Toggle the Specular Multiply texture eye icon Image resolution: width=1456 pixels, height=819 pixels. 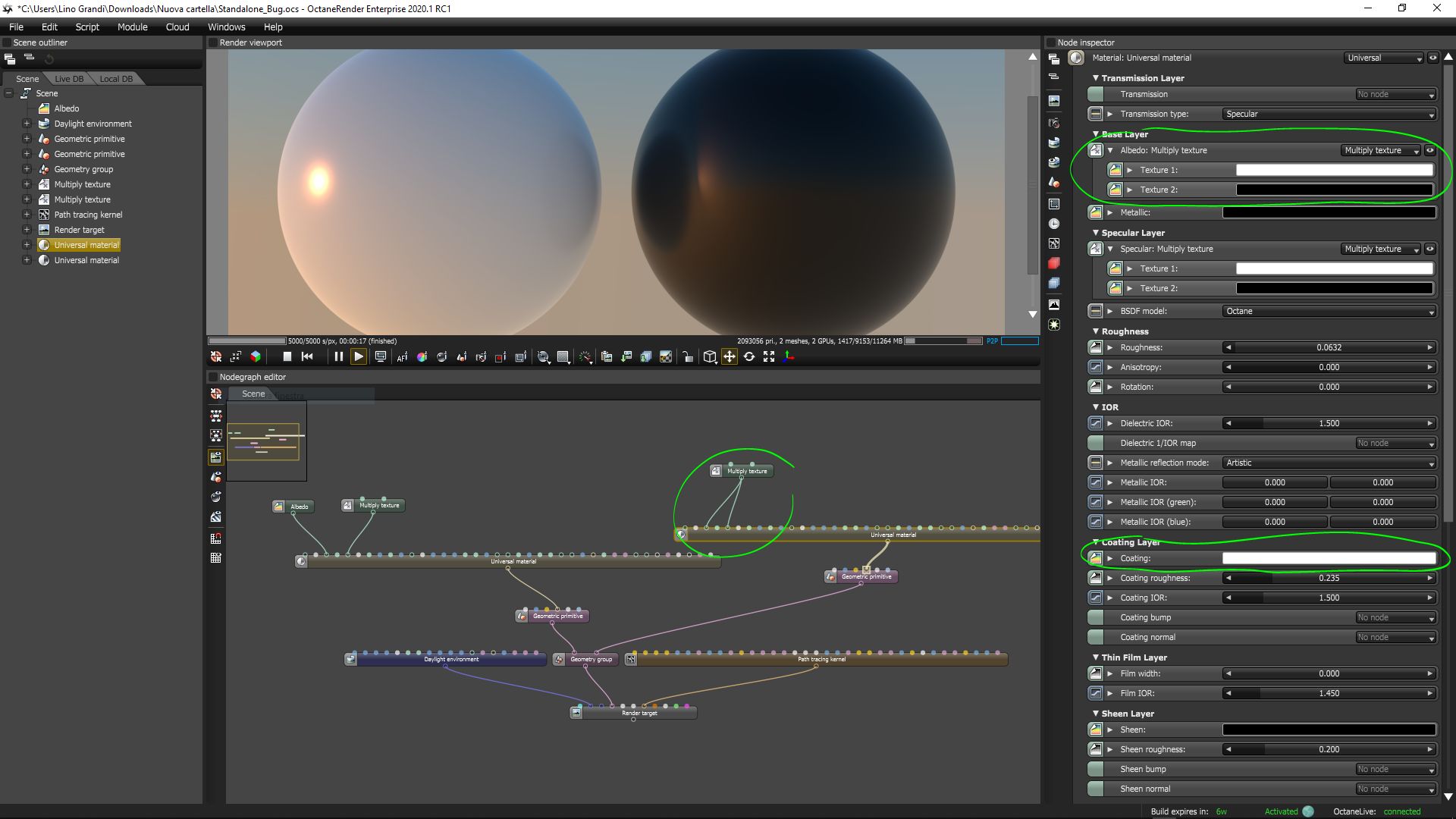pyautogui.click(x=1430, y=249)
